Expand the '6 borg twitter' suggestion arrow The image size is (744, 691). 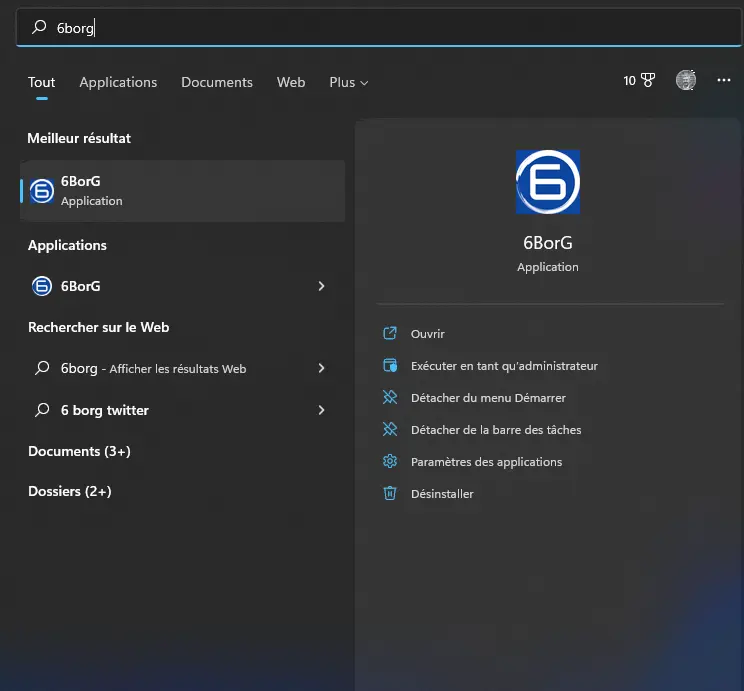321,410
